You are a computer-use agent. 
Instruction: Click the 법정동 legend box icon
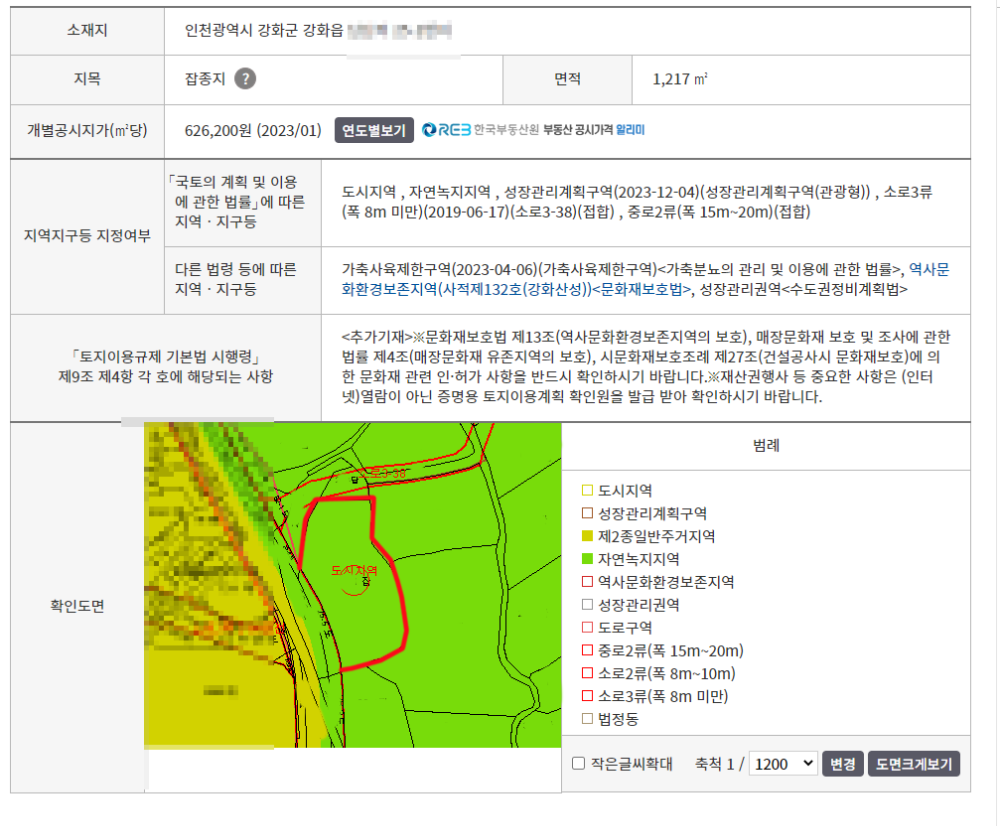587,719
